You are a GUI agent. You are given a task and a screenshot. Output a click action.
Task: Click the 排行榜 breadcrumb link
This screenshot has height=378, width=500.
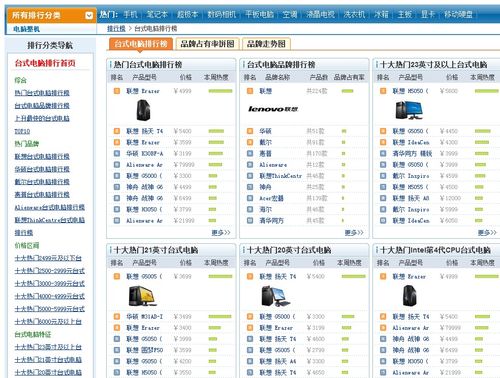(x=116, y=29)
